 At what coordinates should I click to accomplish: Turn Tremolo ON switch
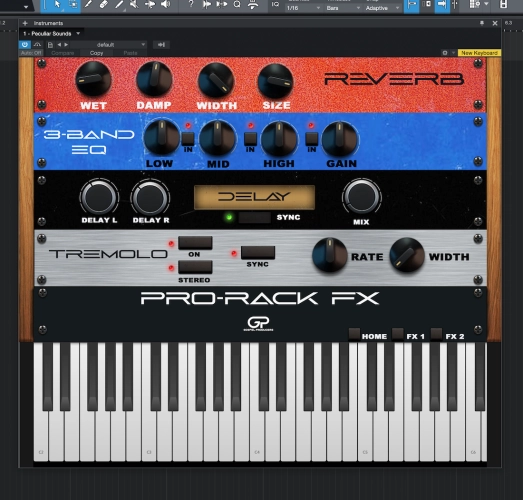[195, 243]
